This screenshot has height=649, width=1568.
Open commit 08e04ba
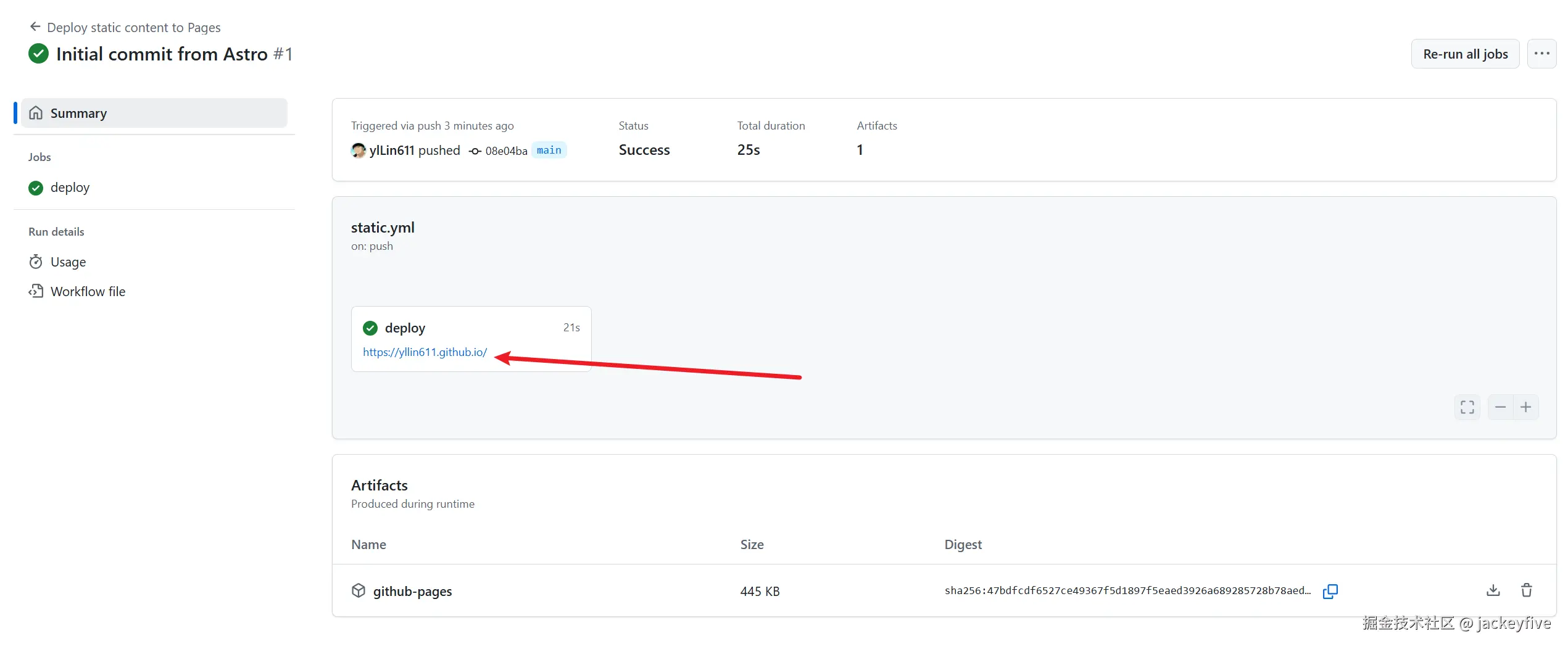[506, 151]
